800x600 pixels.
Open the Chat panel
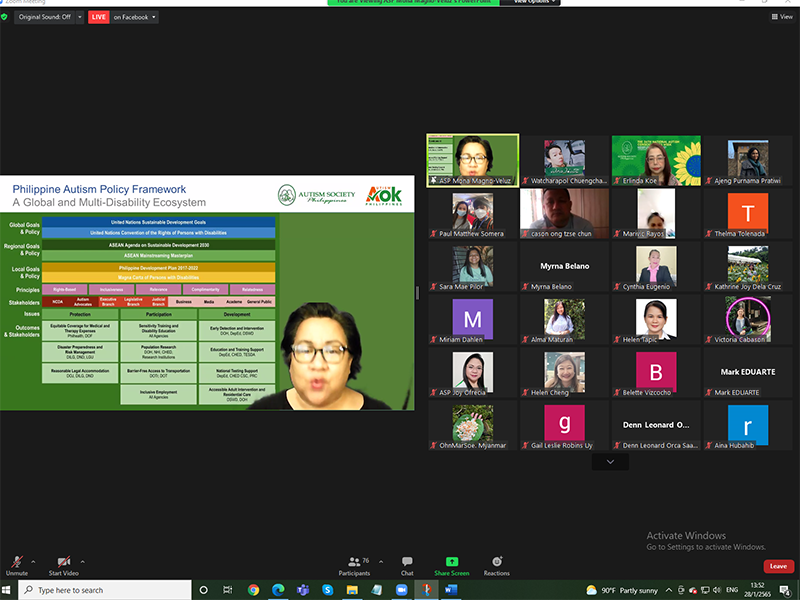tap(407, 566)
